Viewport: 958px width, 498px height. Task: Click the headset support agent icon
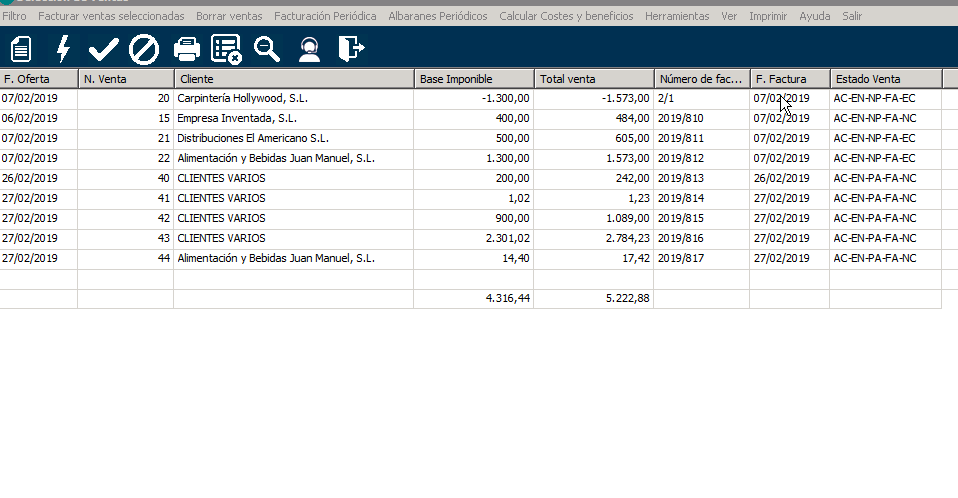click(310, 48)
